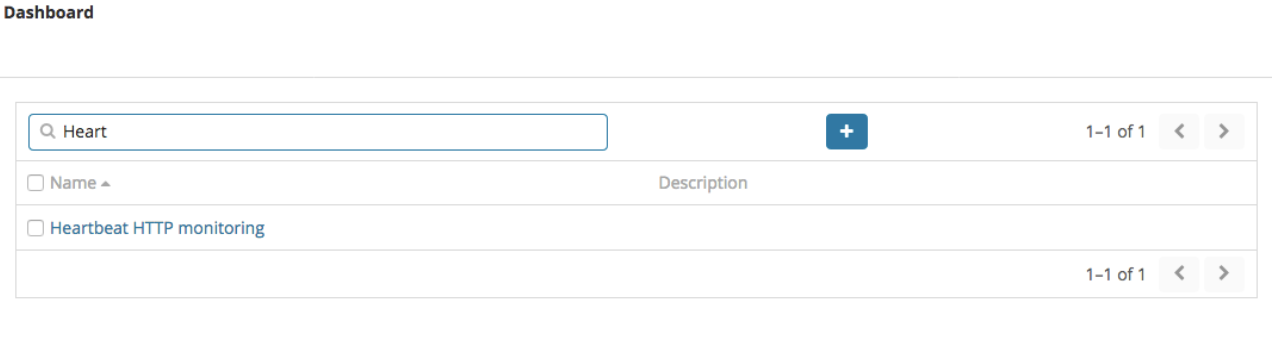Open the Heartbeat HTTP monitoring dashboard link

point(157,228)
